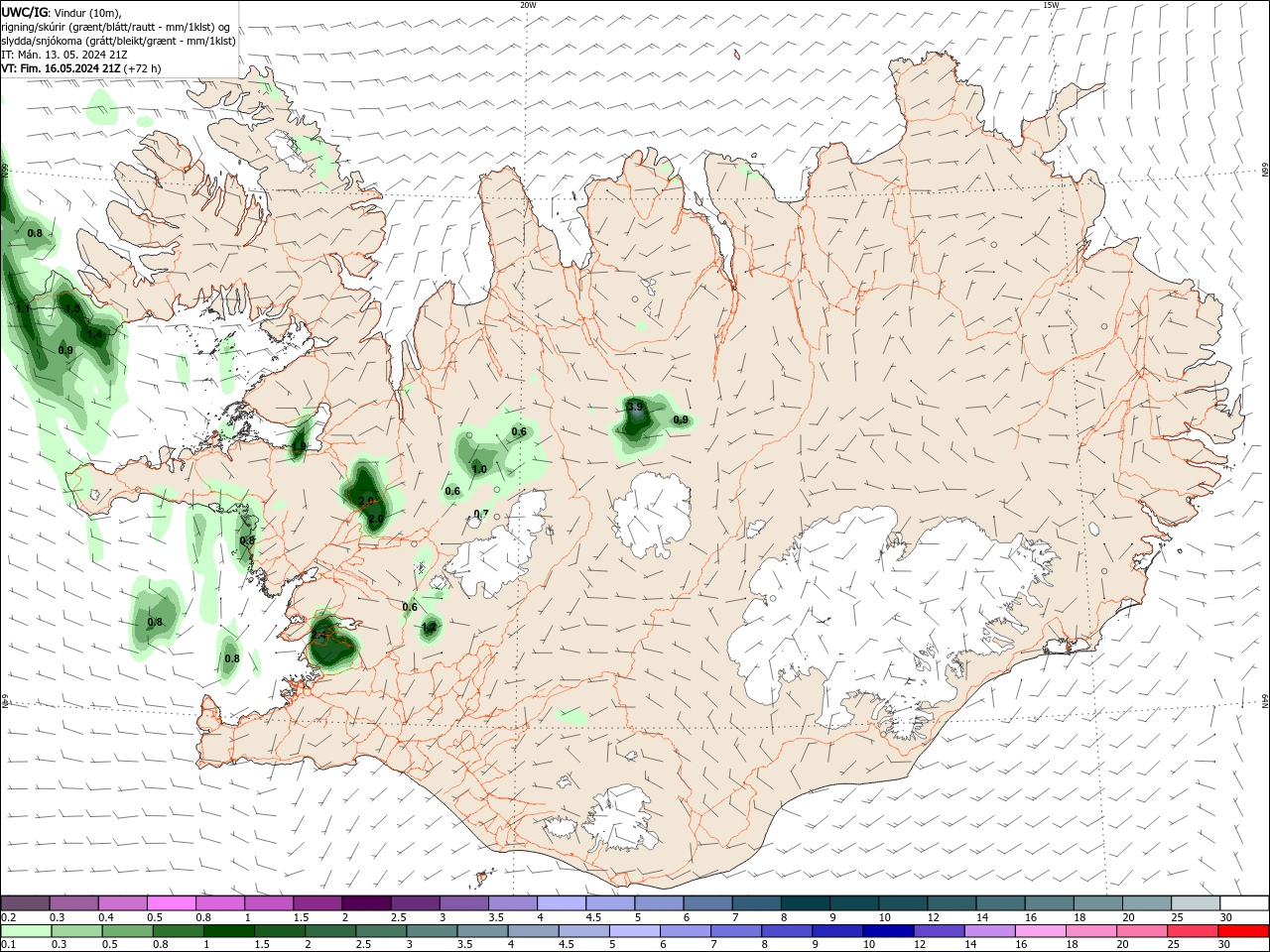Click the '0.2' label in the snow legend
Viewport: 1270px width, 952px height.
[9, 917]
